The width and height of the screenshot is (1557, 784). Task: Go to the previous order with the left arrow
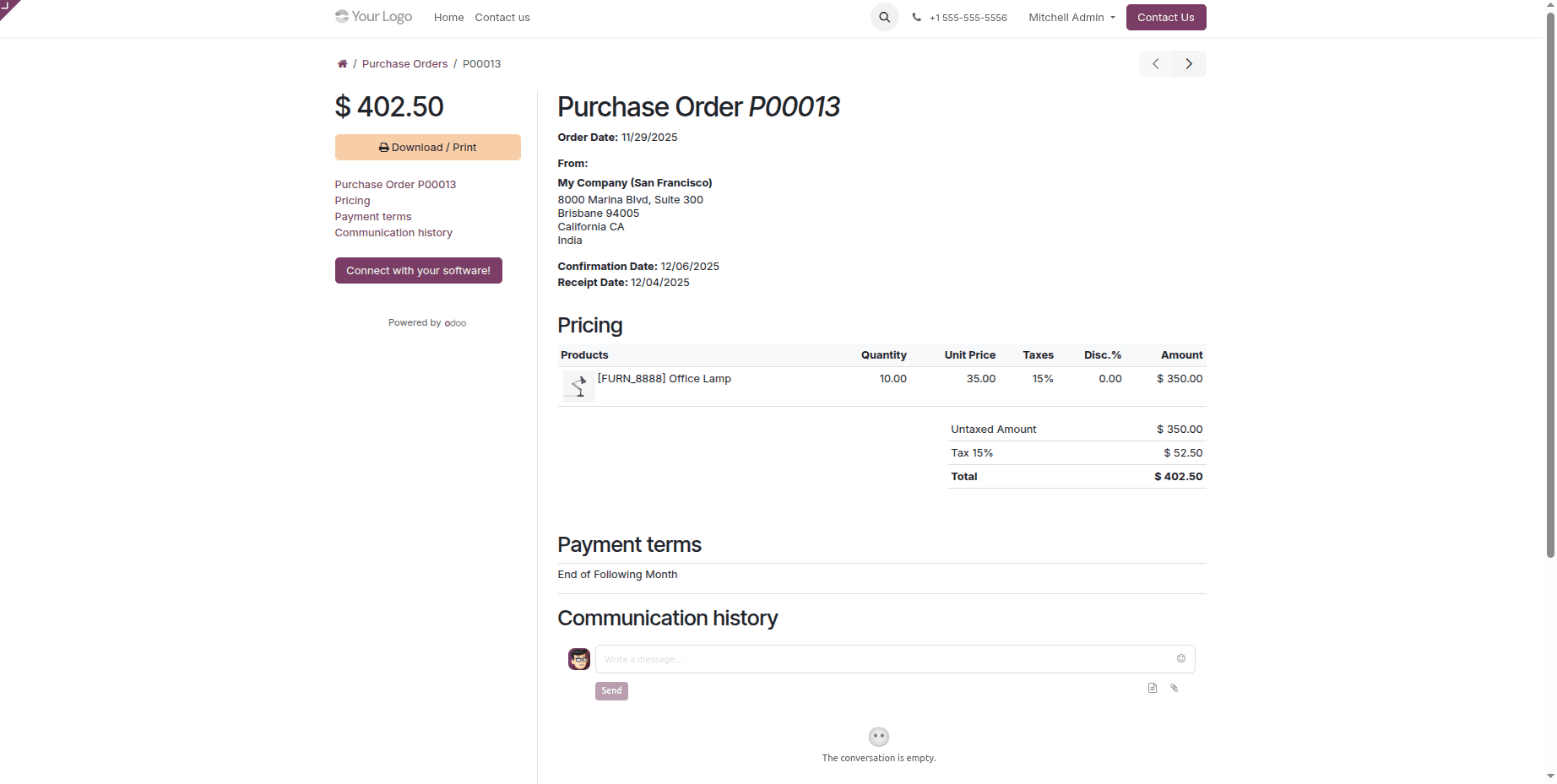click(1155, 63)
